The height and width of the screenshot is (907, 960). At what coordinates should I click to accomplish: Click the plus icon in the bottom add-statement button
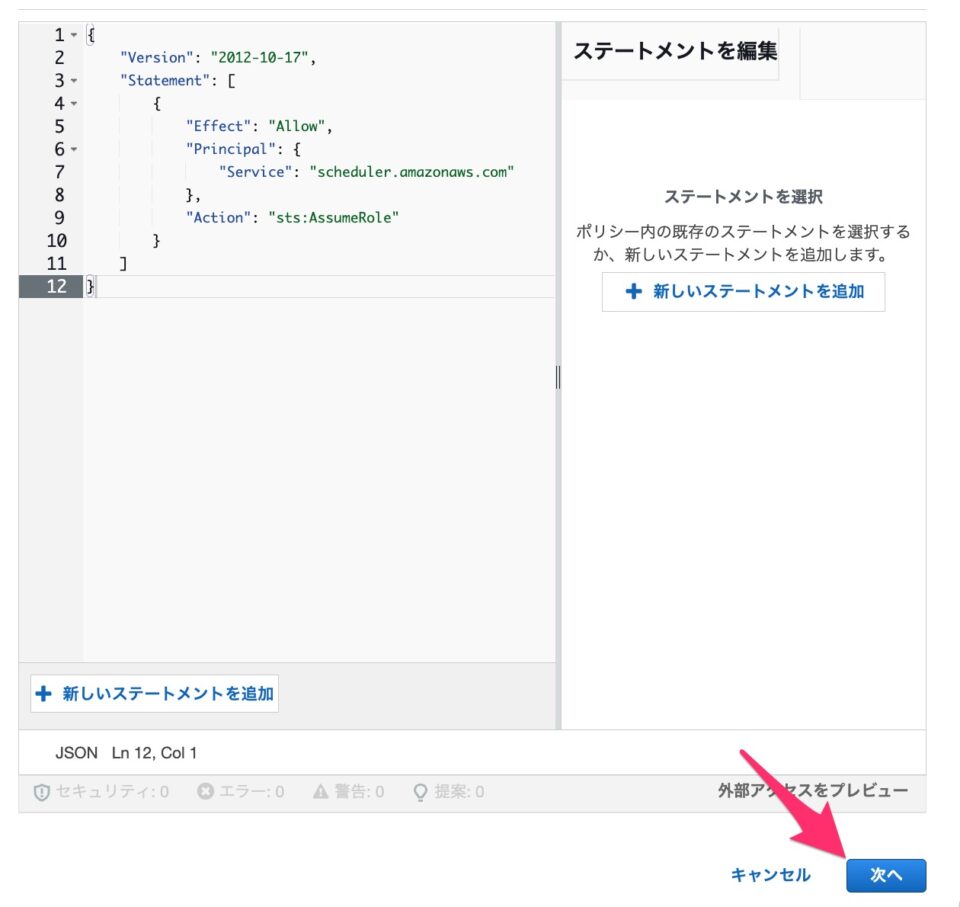tap(43, 693)
